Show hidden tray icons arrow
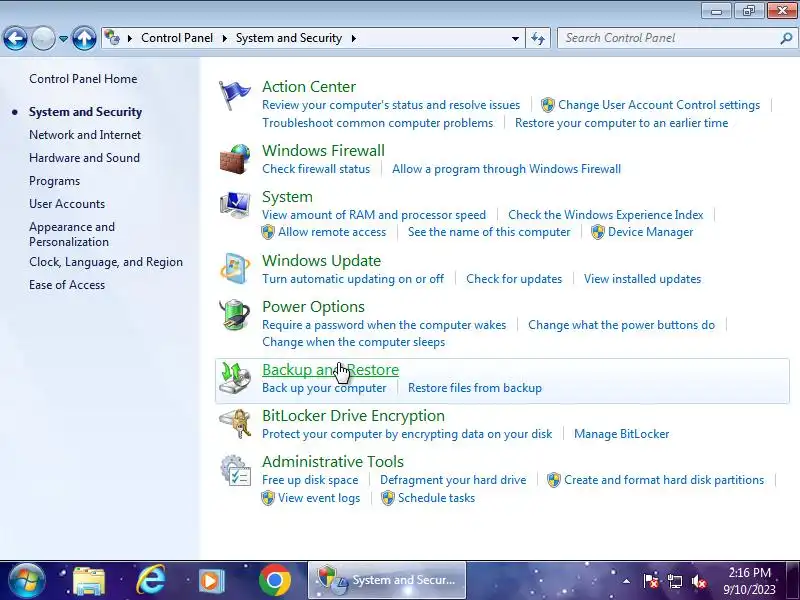Screen dimensions: 800x600 627,581
